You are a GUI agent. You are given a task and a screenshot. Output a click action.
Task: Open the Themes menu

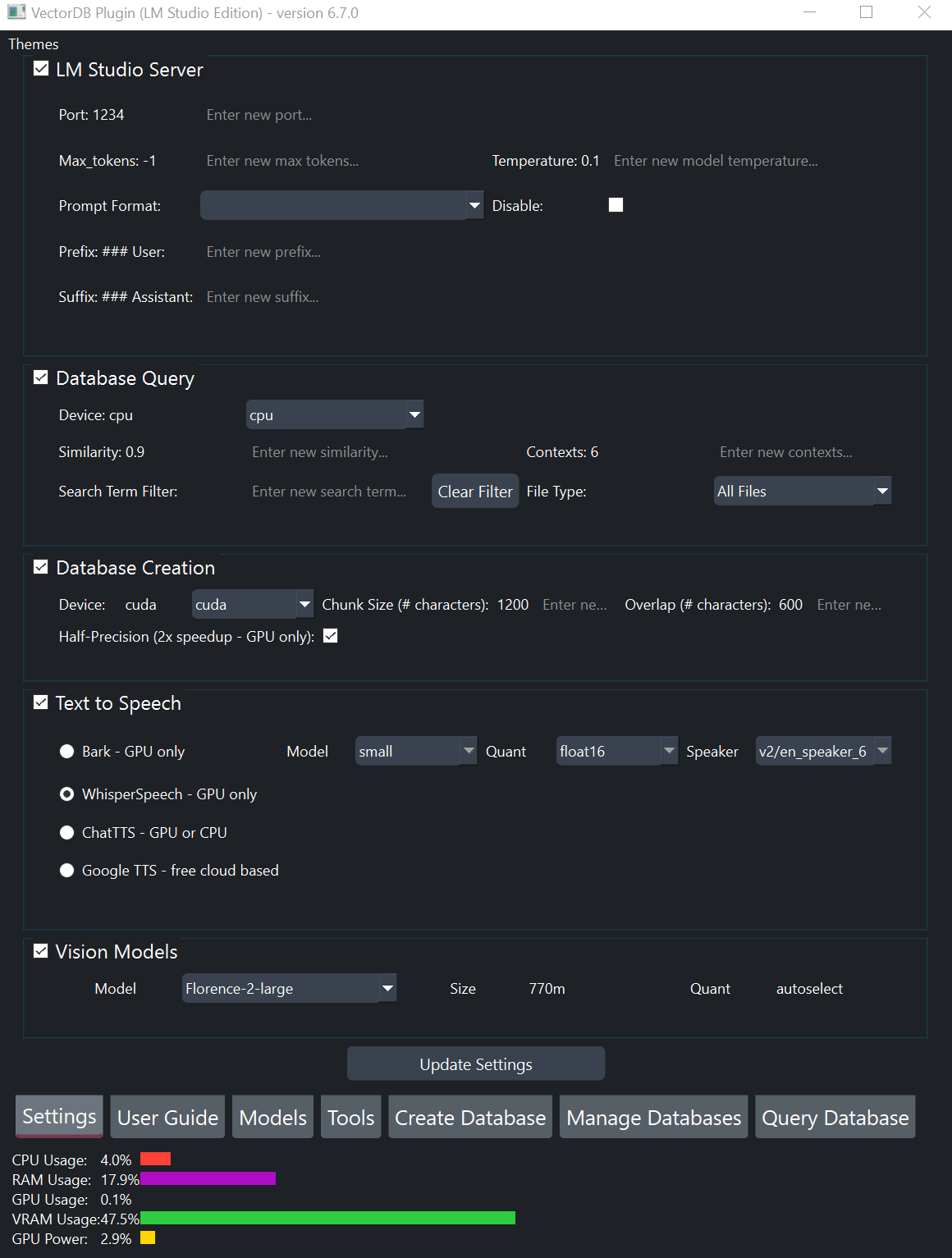[33, 43]
